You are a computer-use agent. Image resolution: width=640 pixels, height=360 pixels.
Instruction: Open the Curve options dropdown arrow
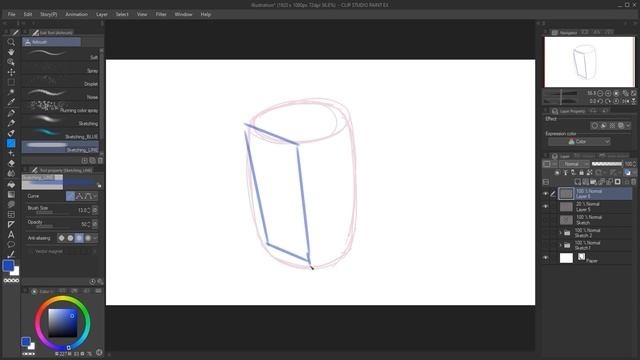(95, 196)
